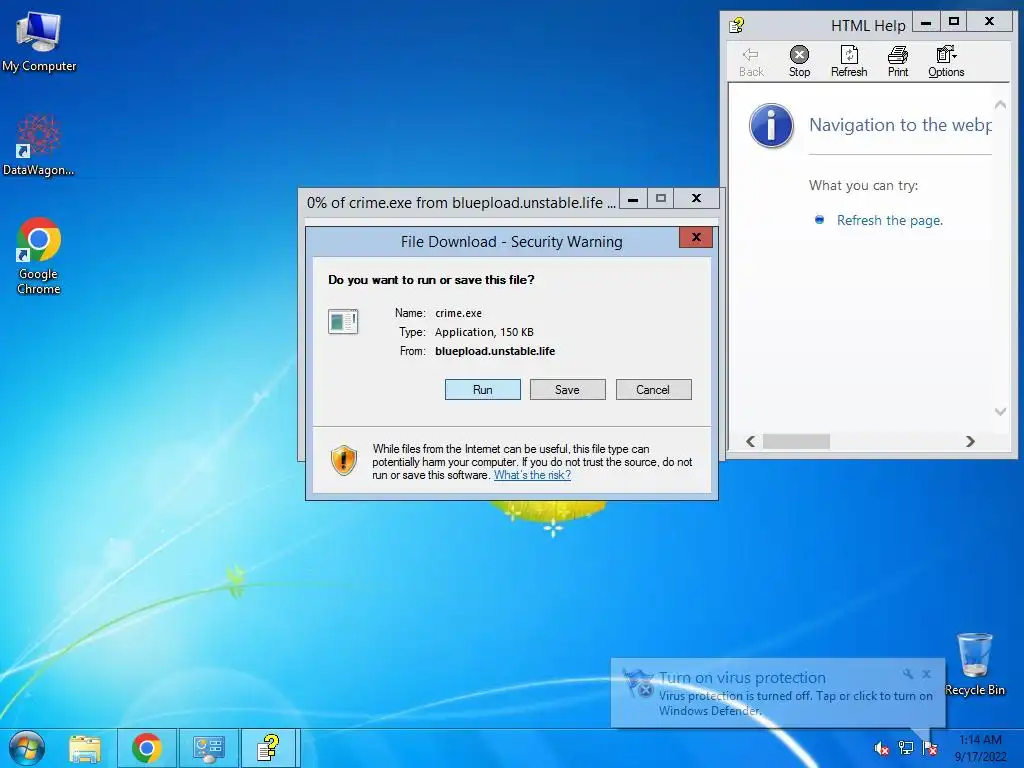Image resolution: width=1024 pixels, height=768 pixels.
Task: Open the taskbar clock showing 1:14 AM
Action: pyautogui.click(x=980, y=748)
